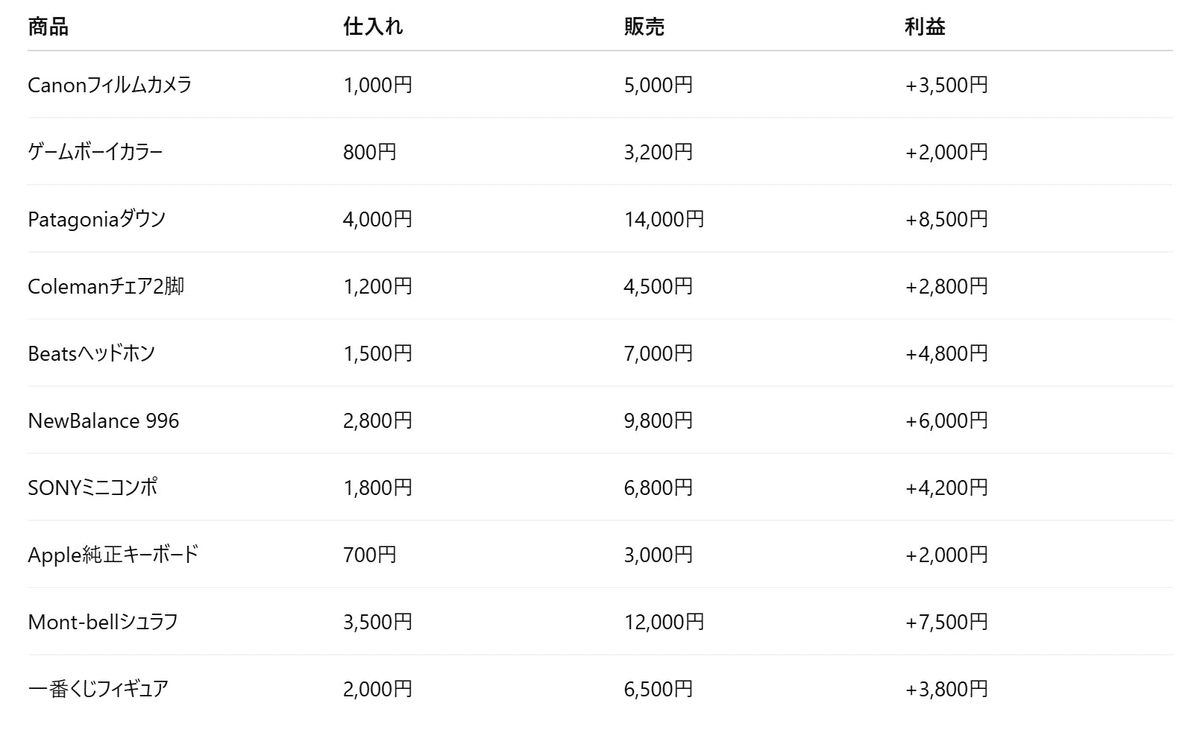Click the 販売 column header
The width and height of the screenshot is (1200, 729).
pos(644,27)
